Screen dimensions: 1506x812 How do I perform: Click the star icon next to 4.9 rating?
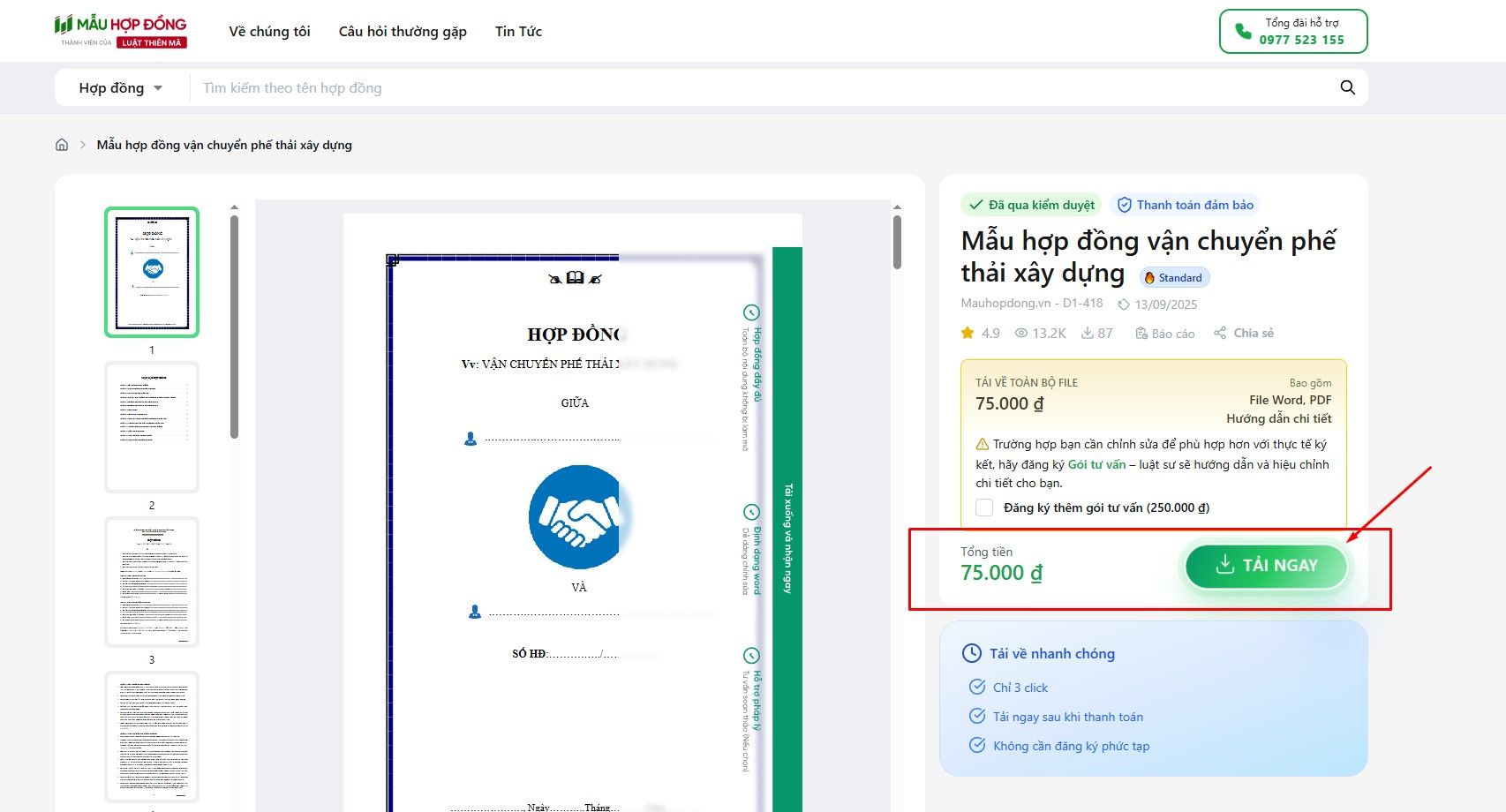tap(968, 333)
